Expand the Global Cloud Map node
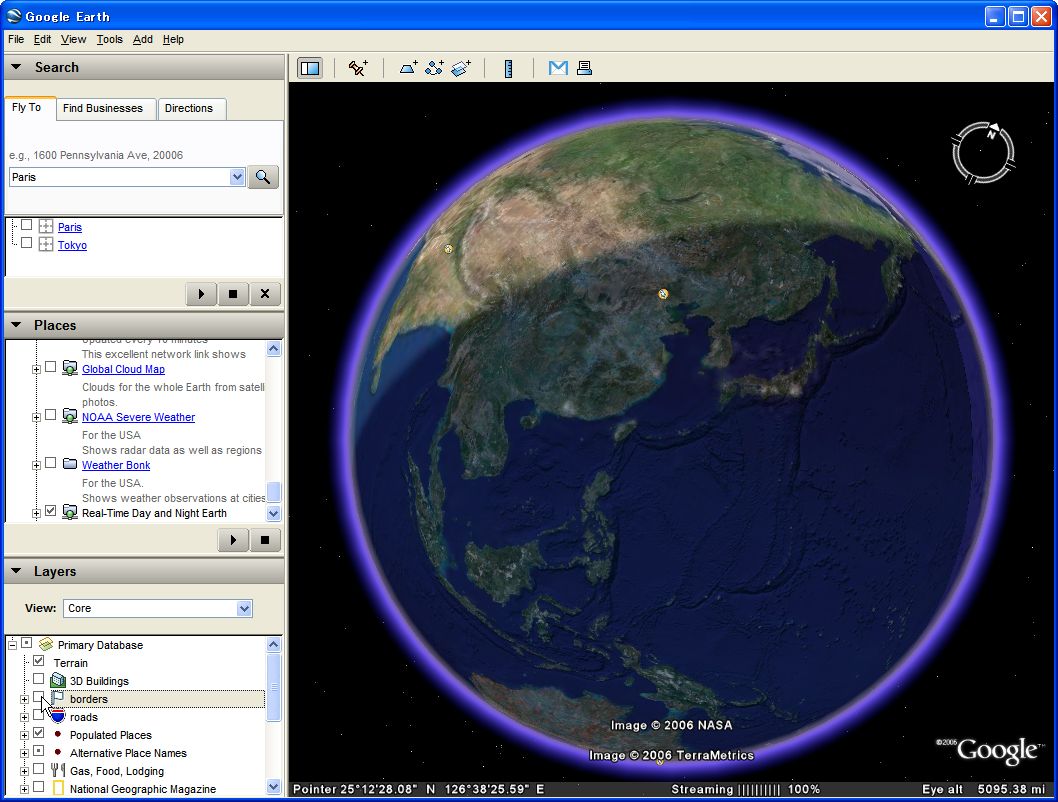 tap(36, 370)
